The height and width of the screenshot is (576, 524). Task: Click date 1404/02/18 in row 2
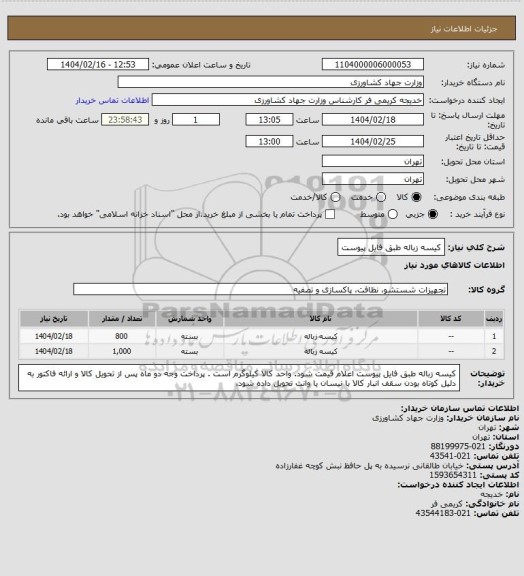[x=54, y=351]
